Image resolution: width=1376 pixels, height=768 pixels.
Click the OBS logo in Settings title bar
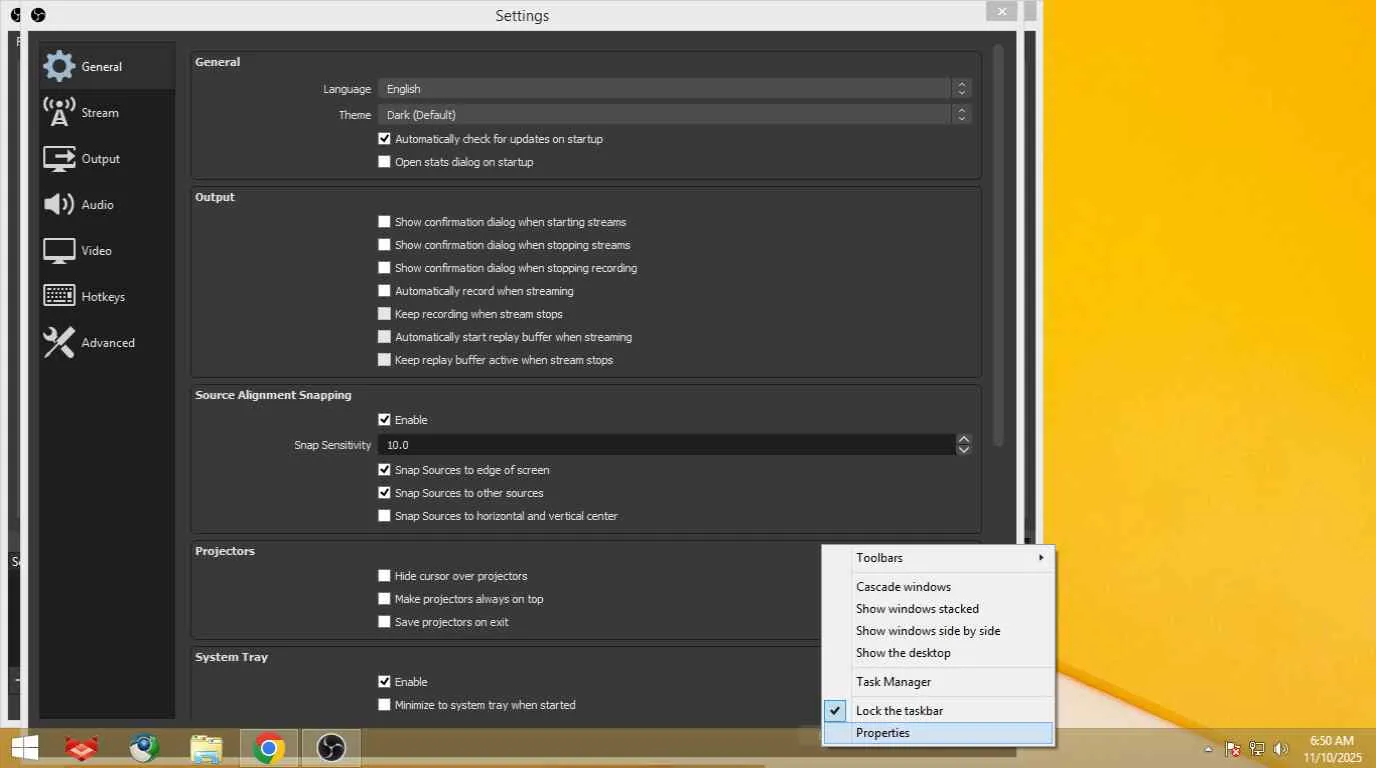pyautogui.click(x=38, y=15)
